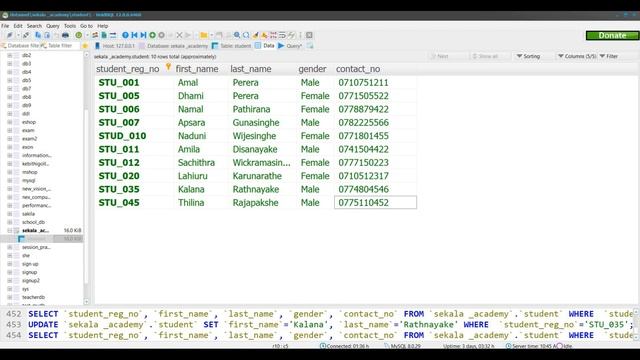Click the database tree vertical scrollbar
Viewport: 640px width, 360px height.
[86, 178]
